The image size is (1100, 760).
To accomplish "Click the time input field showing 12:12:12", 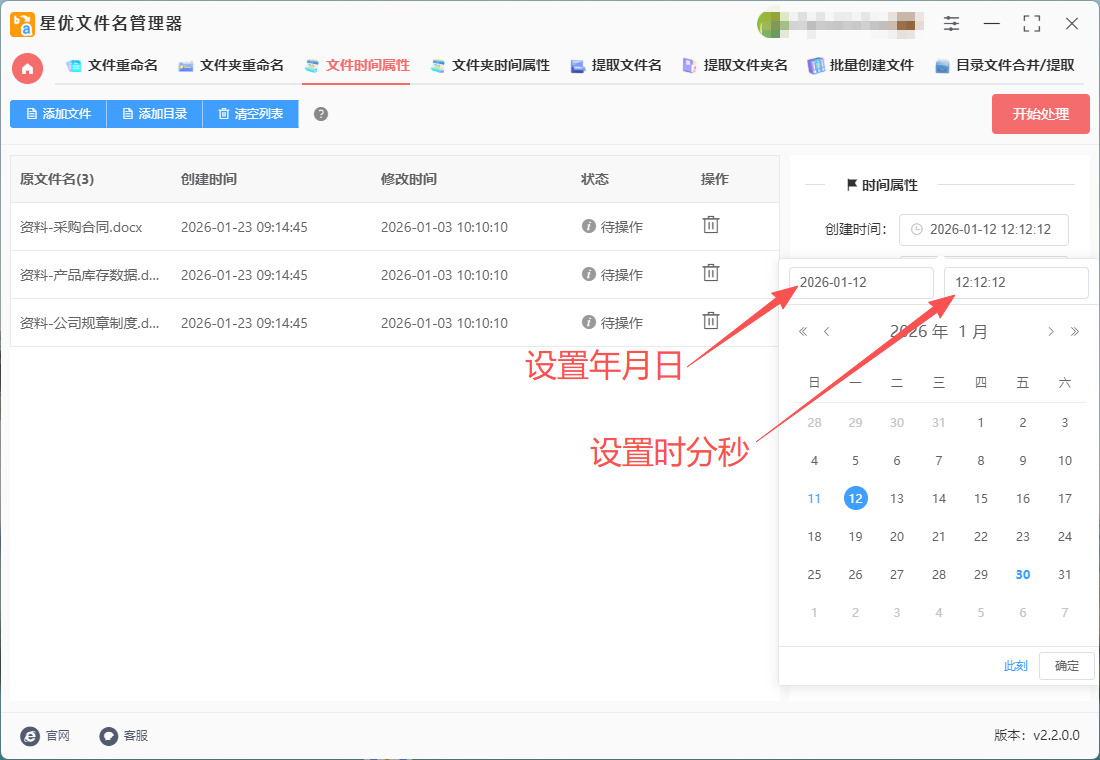I will point(1015,283).
